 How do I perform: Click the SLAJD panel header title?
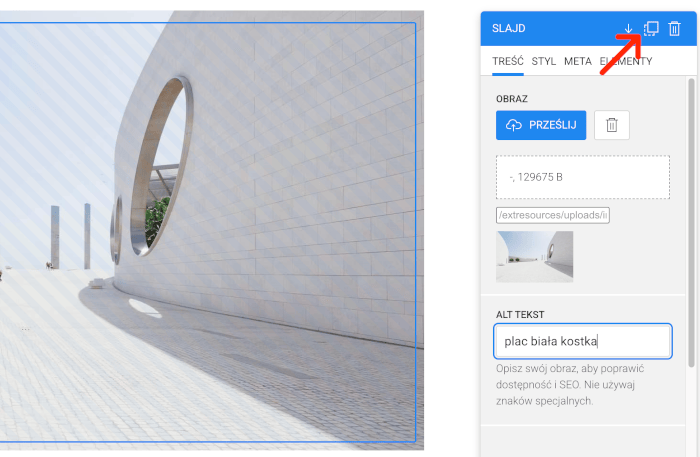tap(508, 29)
